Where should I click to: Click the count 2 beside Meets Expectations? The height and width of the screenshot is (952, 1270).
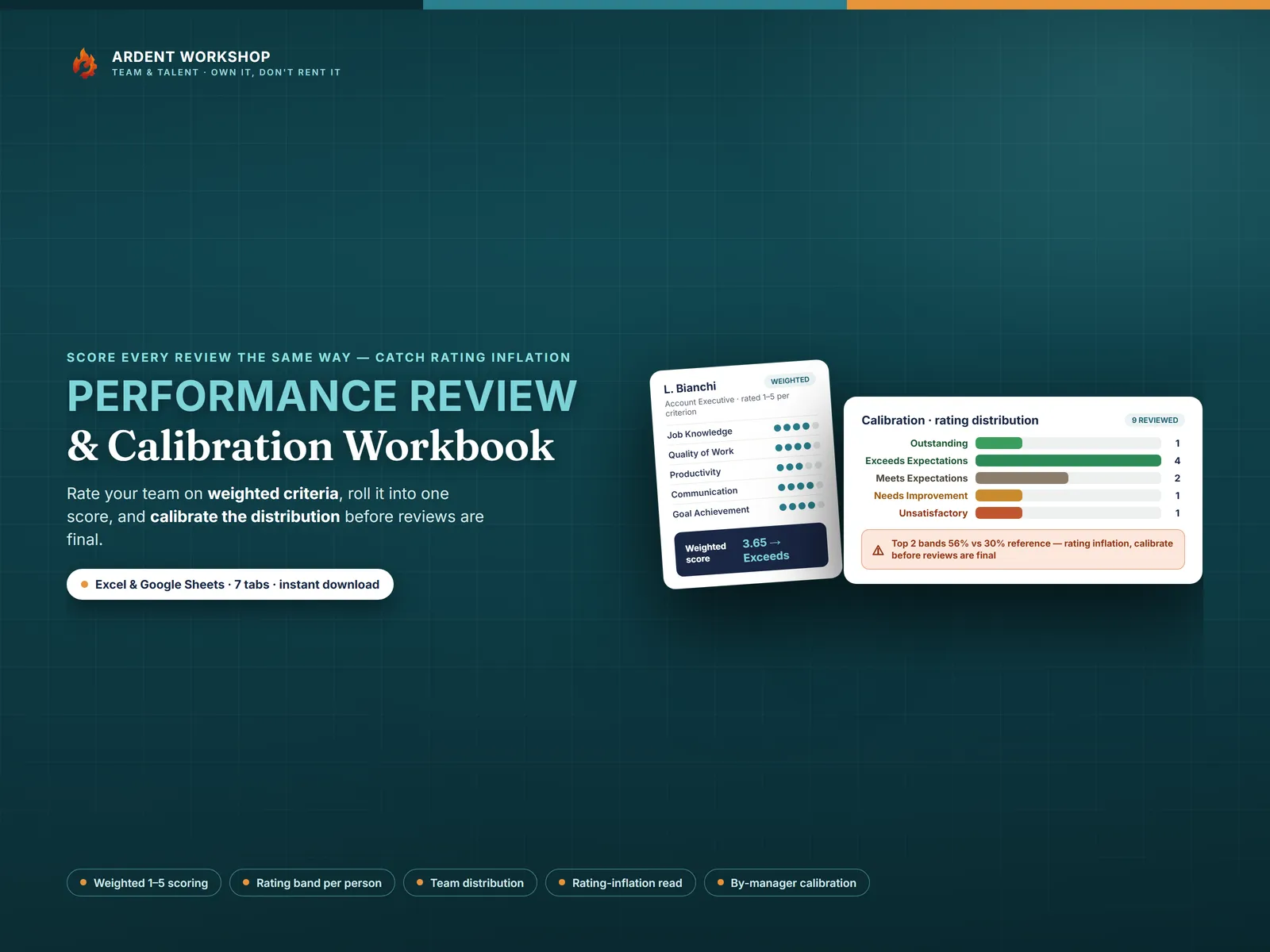coord(1177,478)
